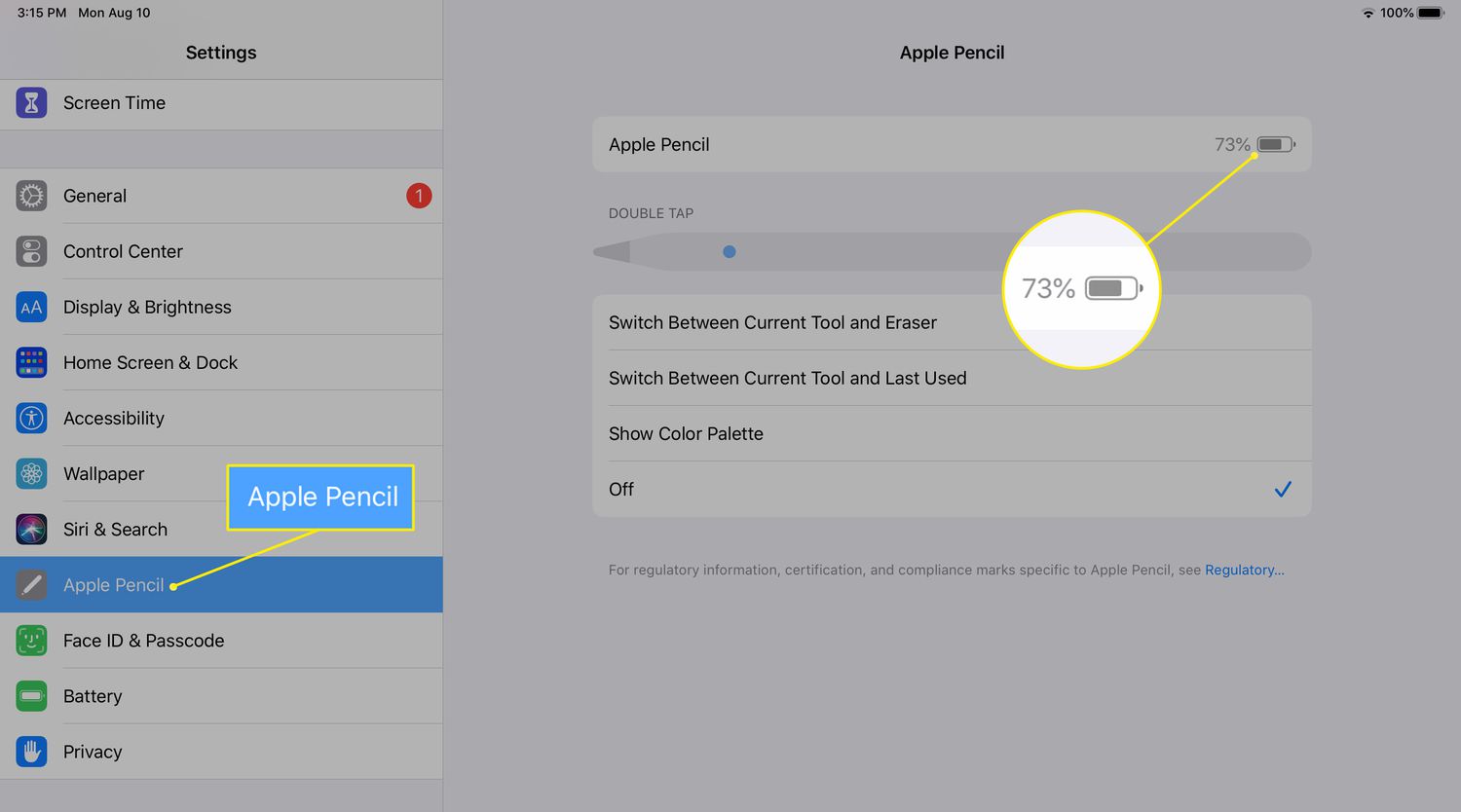Image resolution: width=1461 pixels, height=812 pixels.
Task: Tap the General gear icon
Action: point(31,196)
